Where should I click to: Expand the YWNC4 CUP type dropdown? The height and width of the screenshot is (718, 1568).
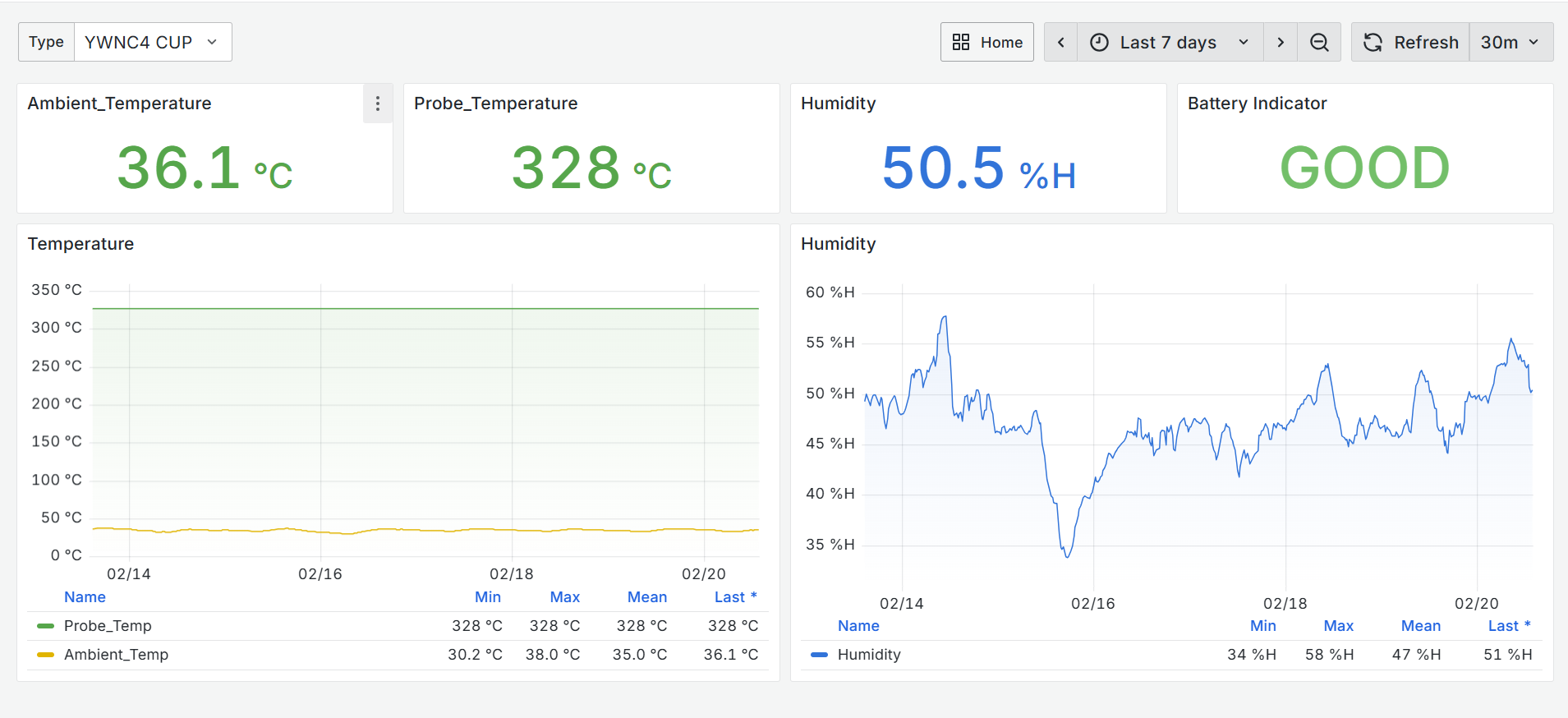pyautogui.click(x=153, y=43)
